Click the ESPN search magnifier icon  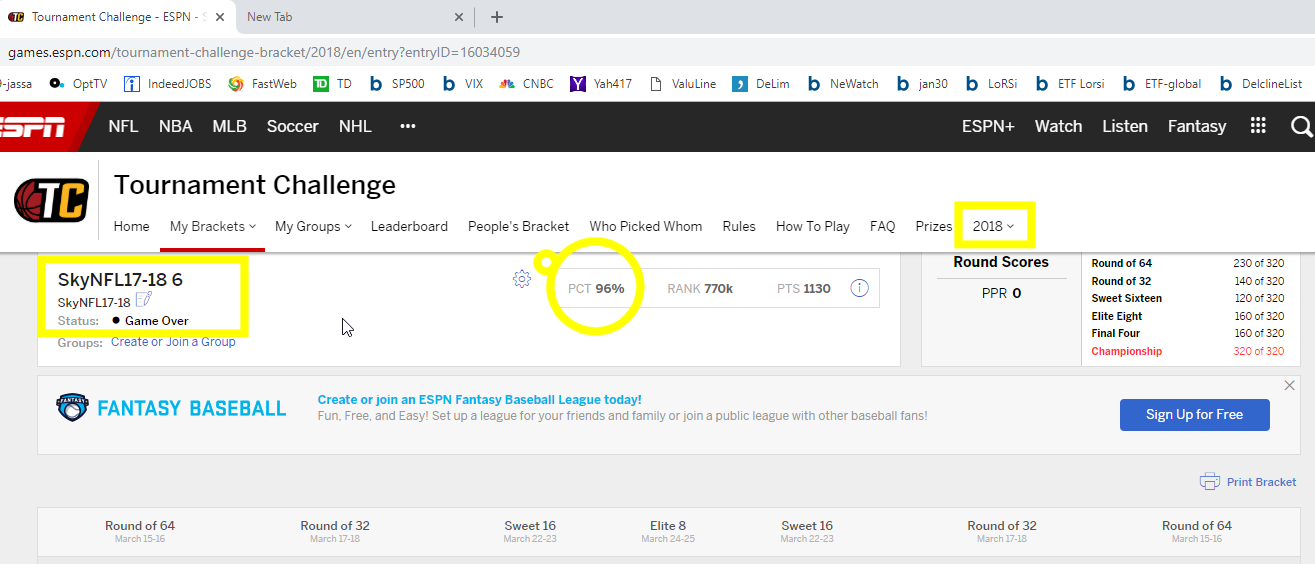point(1300,126)
